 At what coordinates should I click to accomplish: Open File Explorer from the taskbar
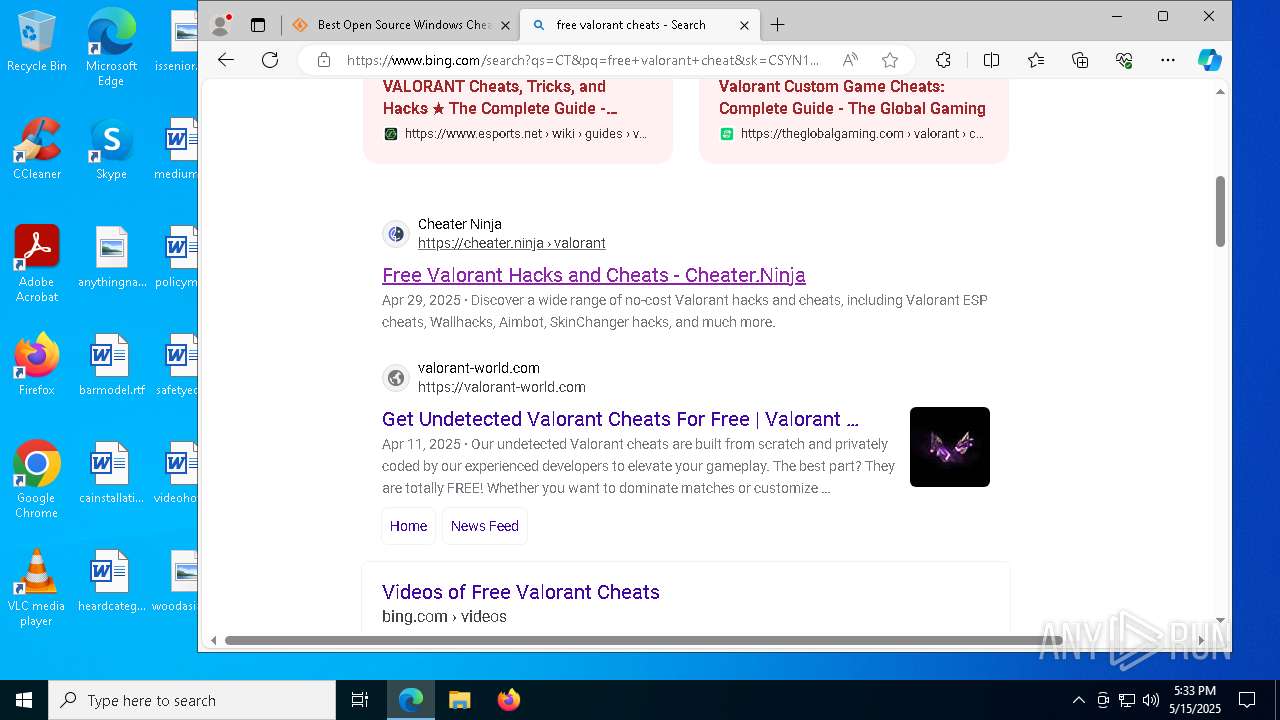(459, 700)
